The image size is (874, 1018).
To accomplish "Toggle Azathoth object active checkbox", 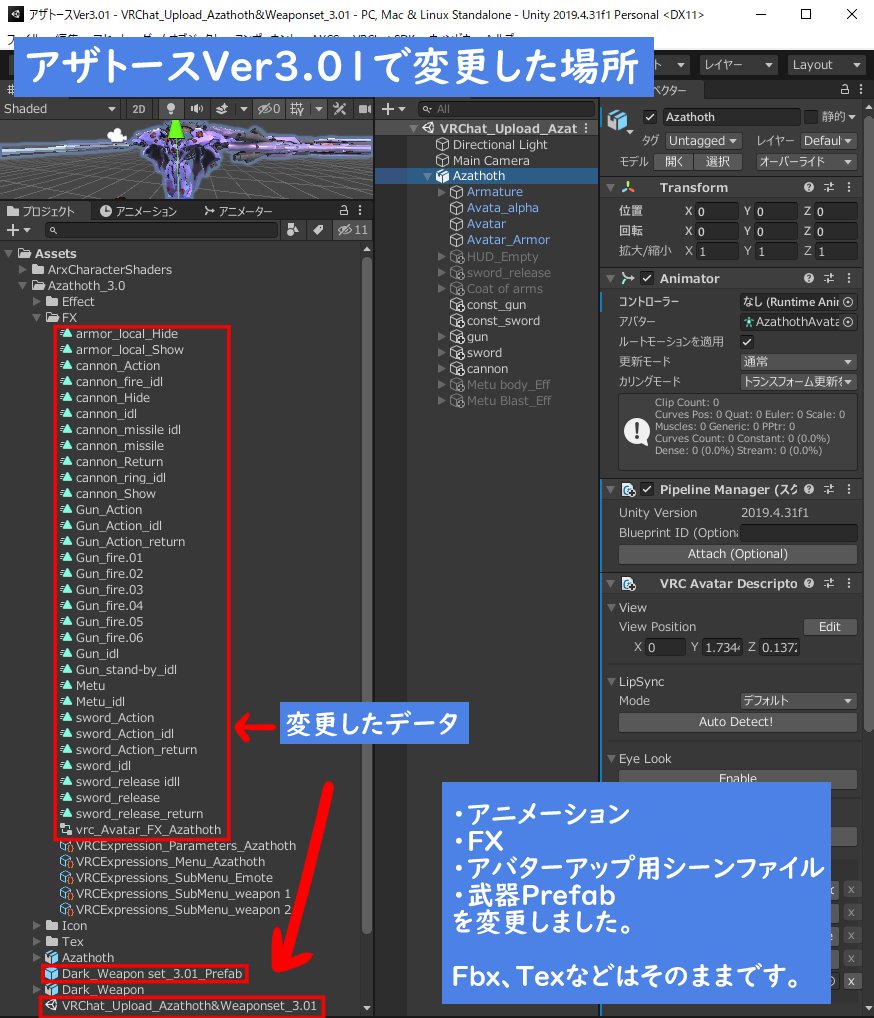I will (x=649, y=117).
